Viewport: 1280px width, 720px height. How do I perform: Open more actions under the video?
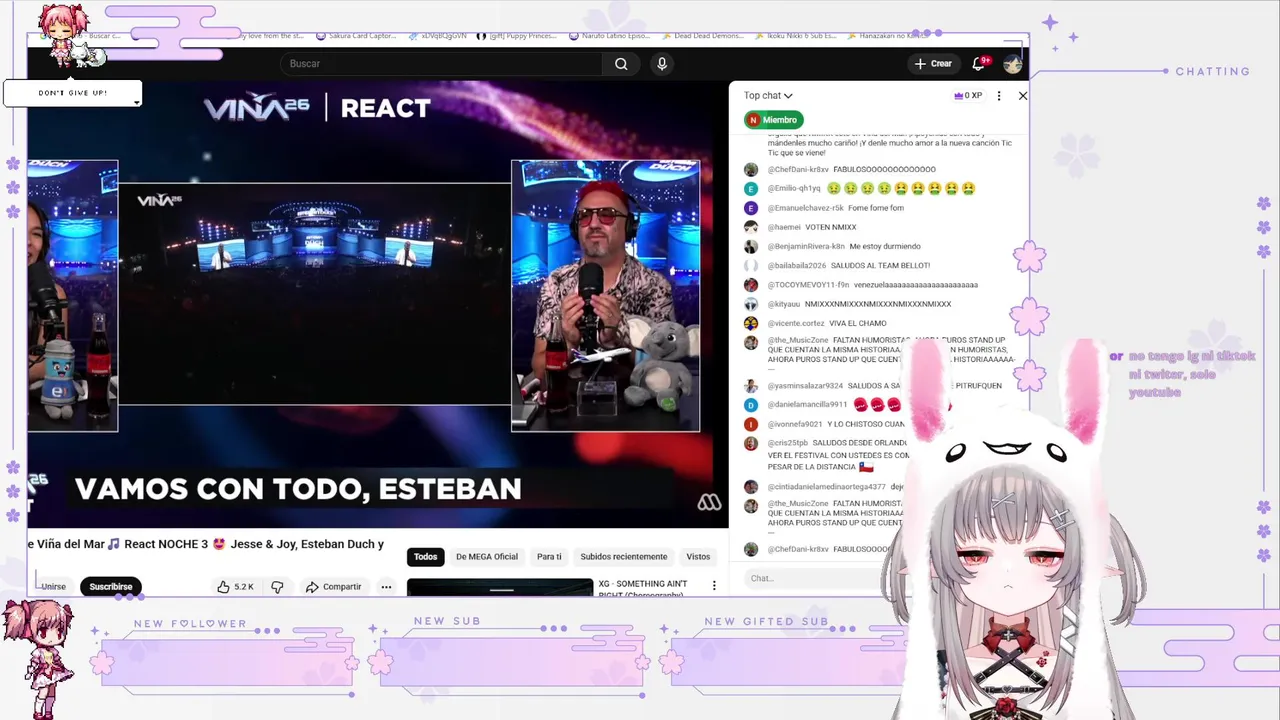pos(386,587)
